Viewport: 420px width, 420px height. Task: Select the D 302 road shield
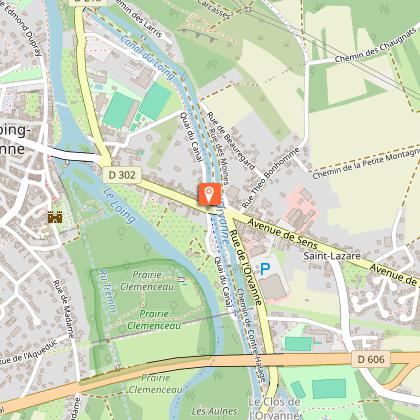coord(122,175)
